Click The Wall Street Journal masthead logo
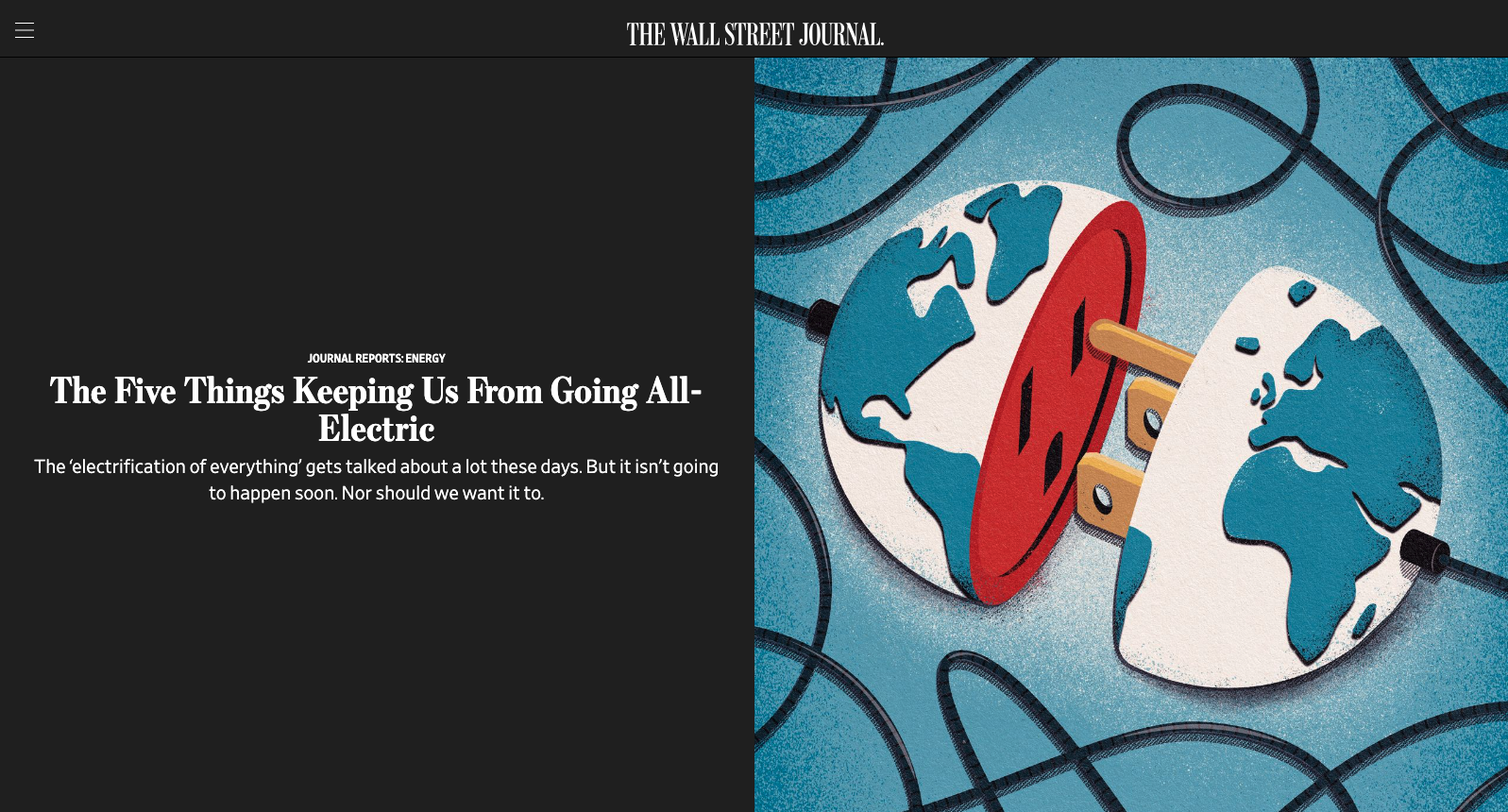 (754, 35)
